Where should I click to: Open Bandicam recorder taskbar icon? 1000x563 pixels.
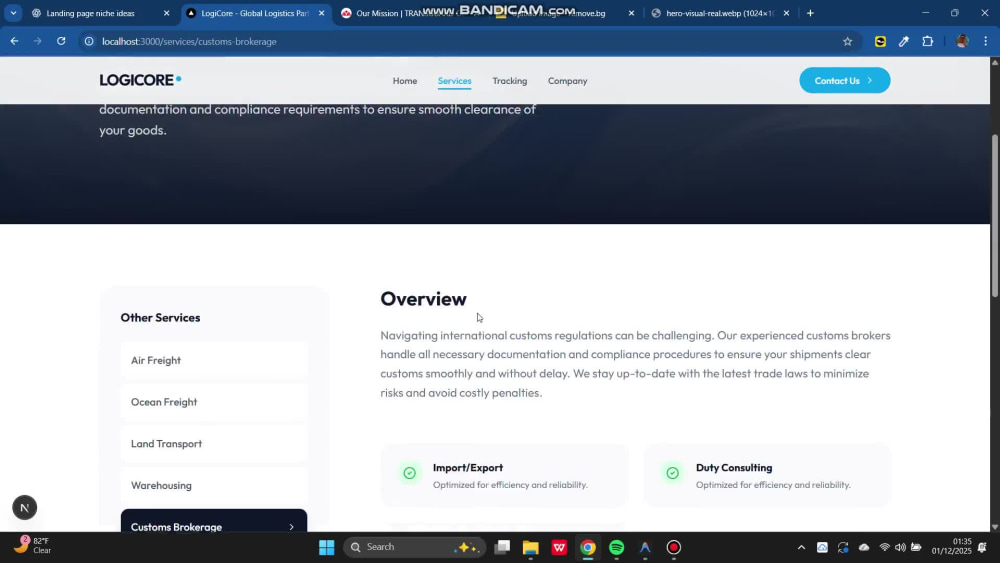pyautogui.click(x=674, y=547)
